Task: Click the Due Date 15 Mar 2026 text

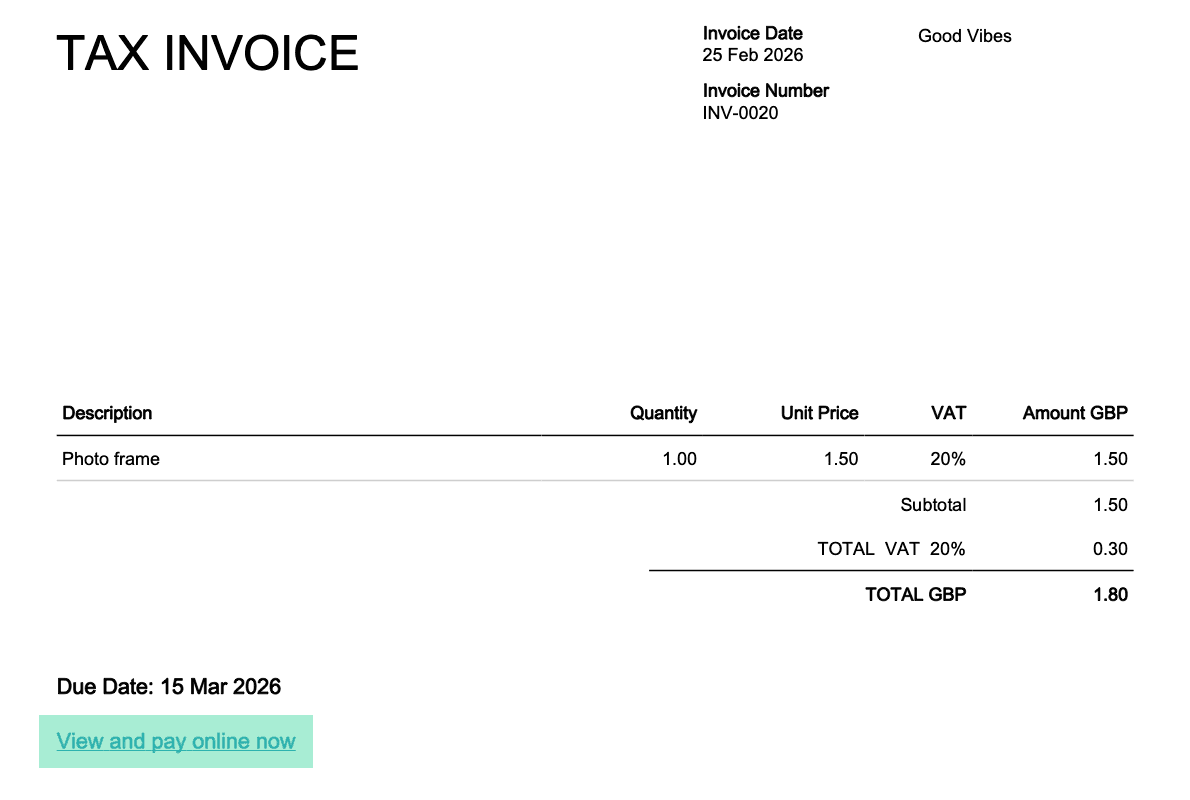Action: [169, 687]
